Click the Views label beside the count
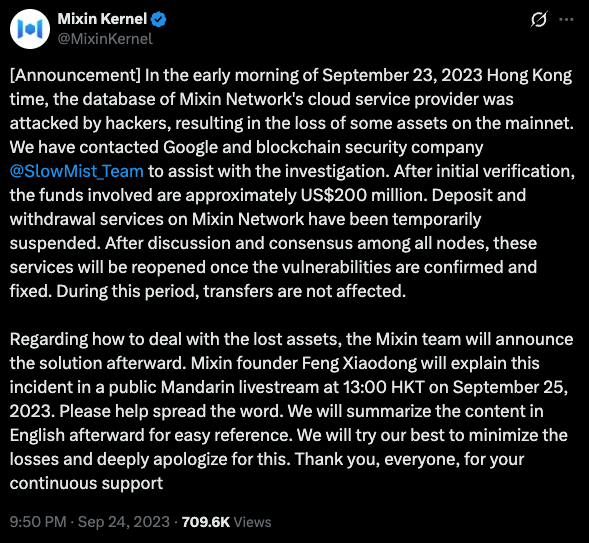 (x=252, y=522)
